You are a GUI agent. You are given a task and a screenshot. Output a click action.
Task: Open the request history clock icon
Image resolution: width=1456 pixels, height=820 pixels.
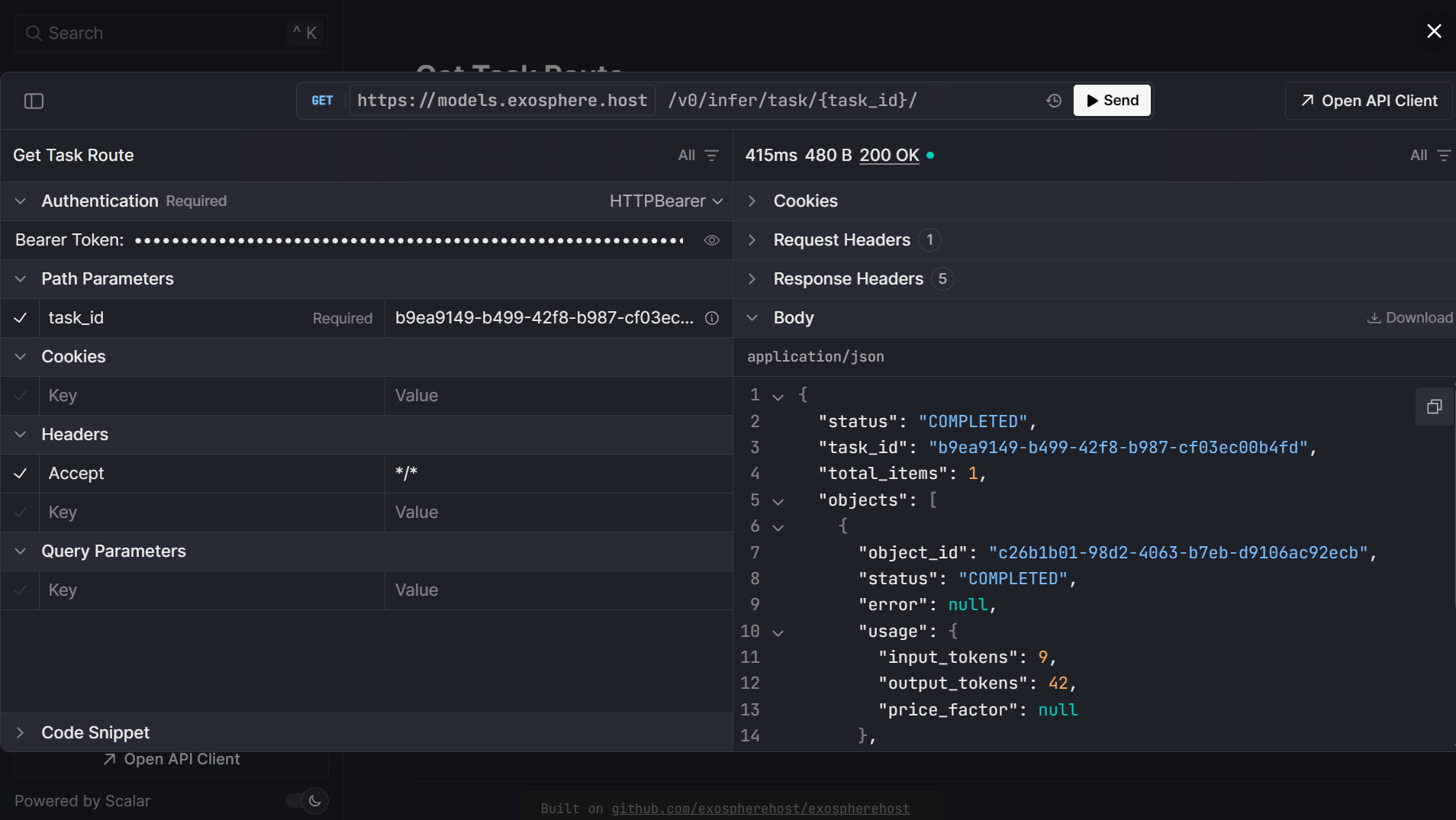1053,100
